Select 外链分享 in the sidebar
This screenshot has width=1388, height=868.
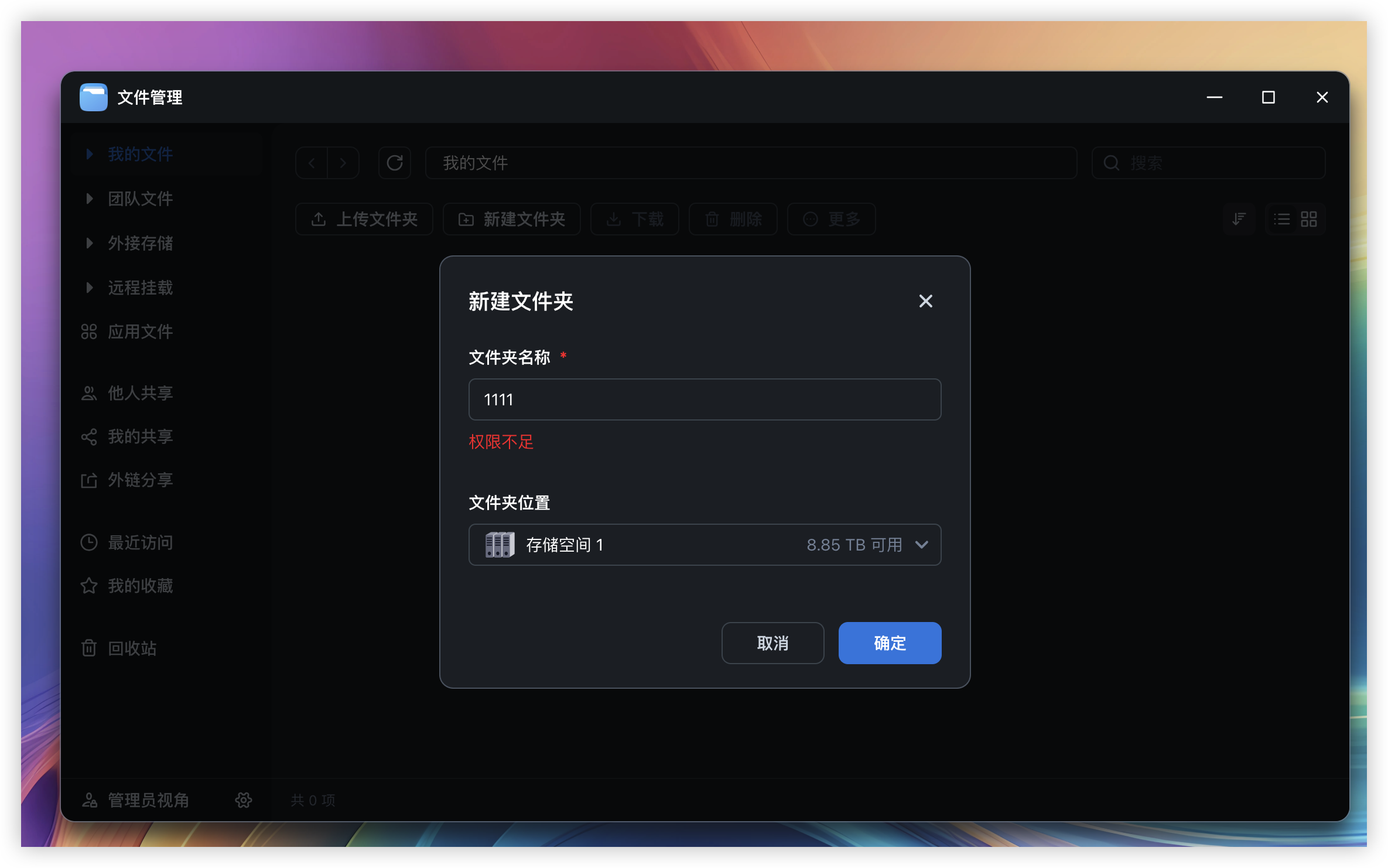coord(139,480)
